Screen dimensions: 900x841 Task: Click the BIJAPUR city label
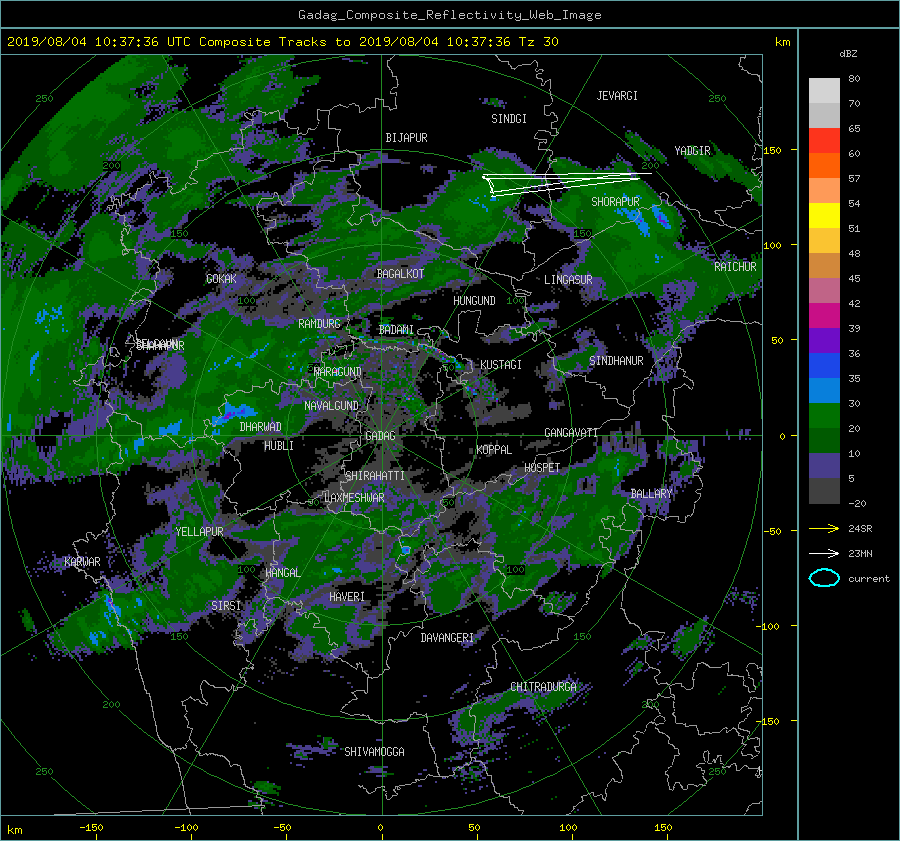click(x=406, y=138)
